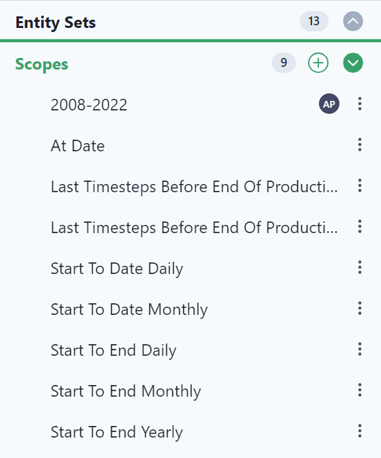Click the Entity Sets section header label
The image size is (381, 458).
click(56, 23)
